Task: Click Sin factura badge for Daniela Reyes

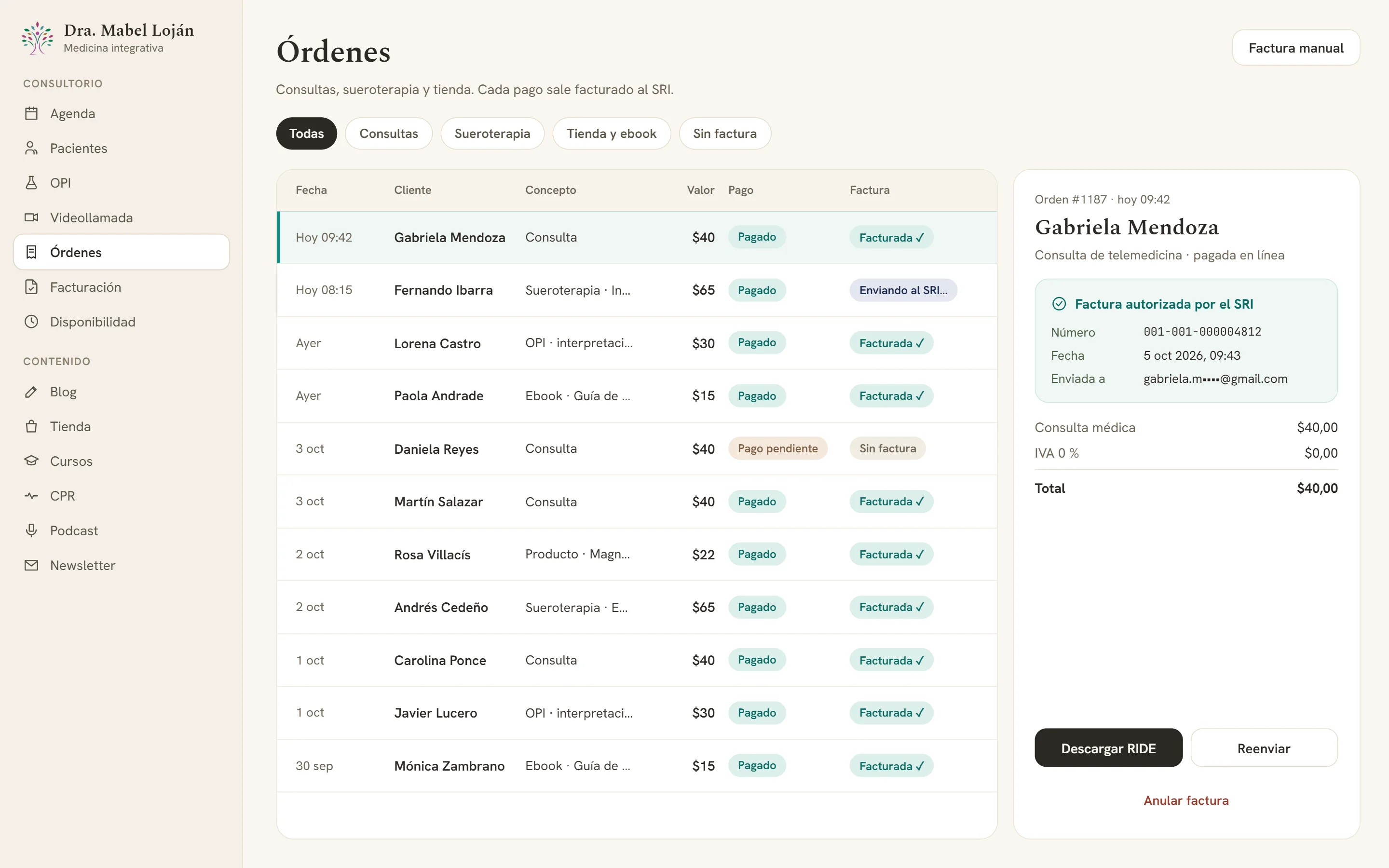Action: click(x=887, y=448)
